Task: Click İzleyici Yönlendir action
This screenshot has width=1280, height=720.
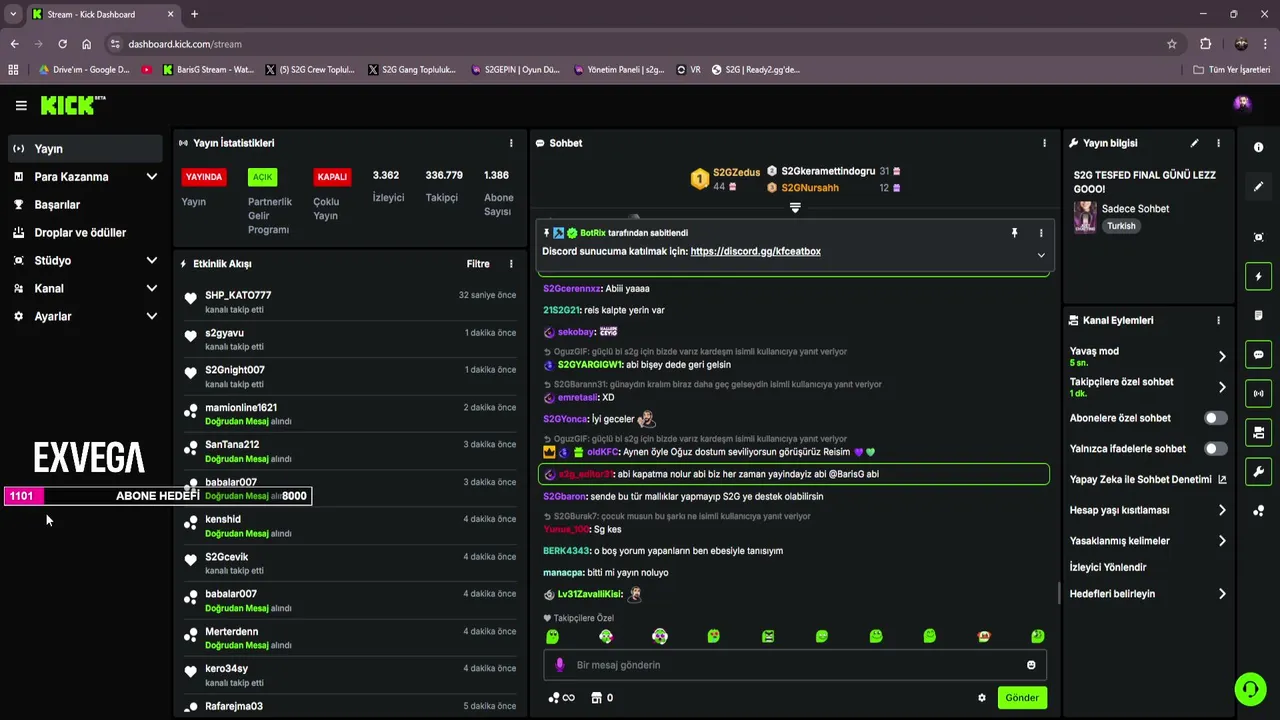Action: click(1108, 567)
